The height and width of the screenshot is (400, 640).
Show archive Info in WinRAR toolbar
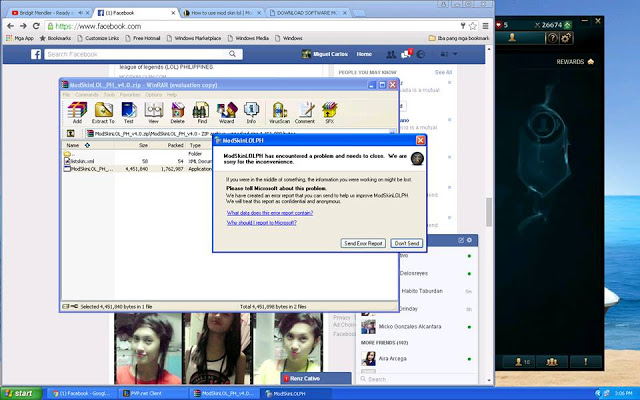(x=251, y=113)
